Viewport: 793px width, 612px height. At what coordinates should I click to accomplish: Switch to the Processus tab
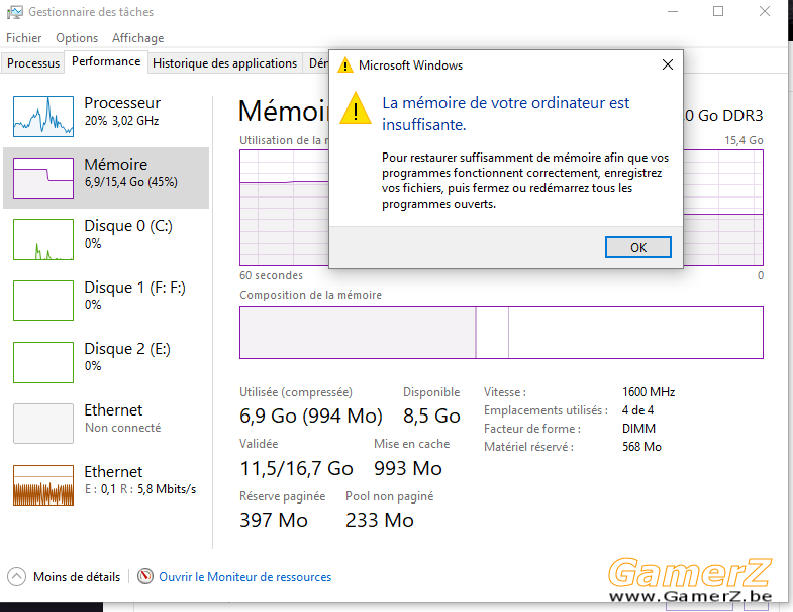33,63
